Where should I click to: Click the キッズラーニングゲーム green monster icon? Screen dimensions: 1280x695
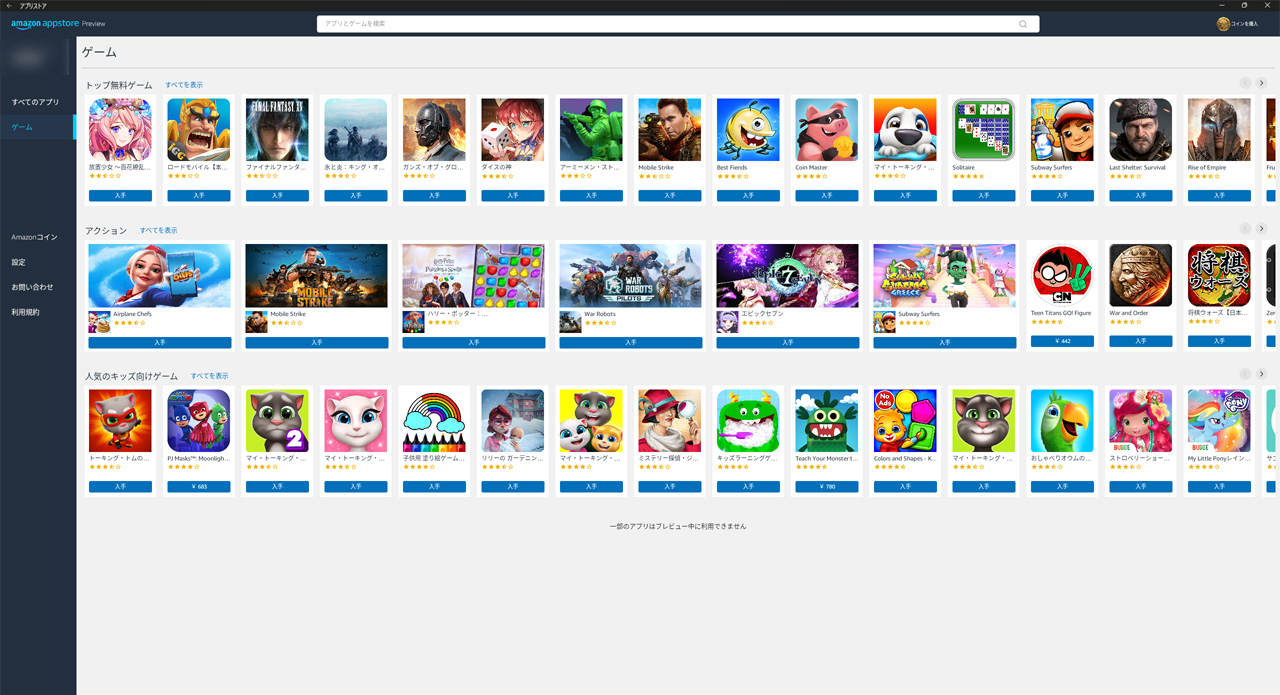point(748,421)
